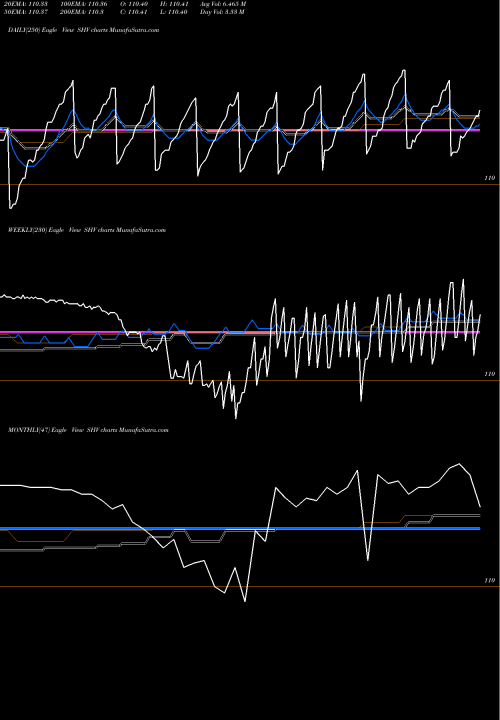
Task: Select the 110 price label on monthly chart
Action: point(489,580)
